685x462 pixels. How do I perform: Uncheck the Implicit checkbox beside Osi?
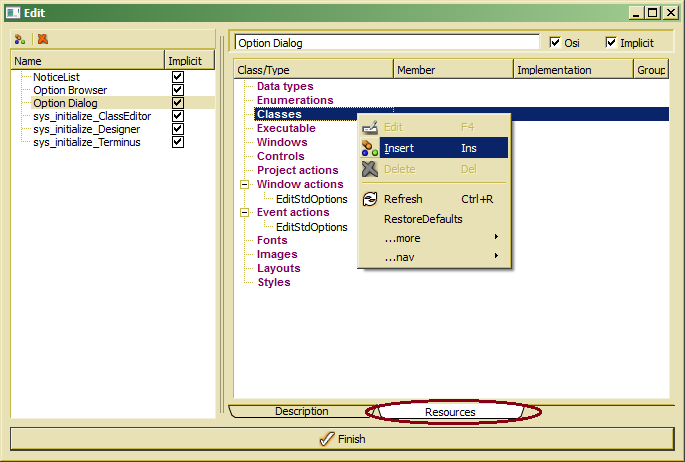(611, 43)
